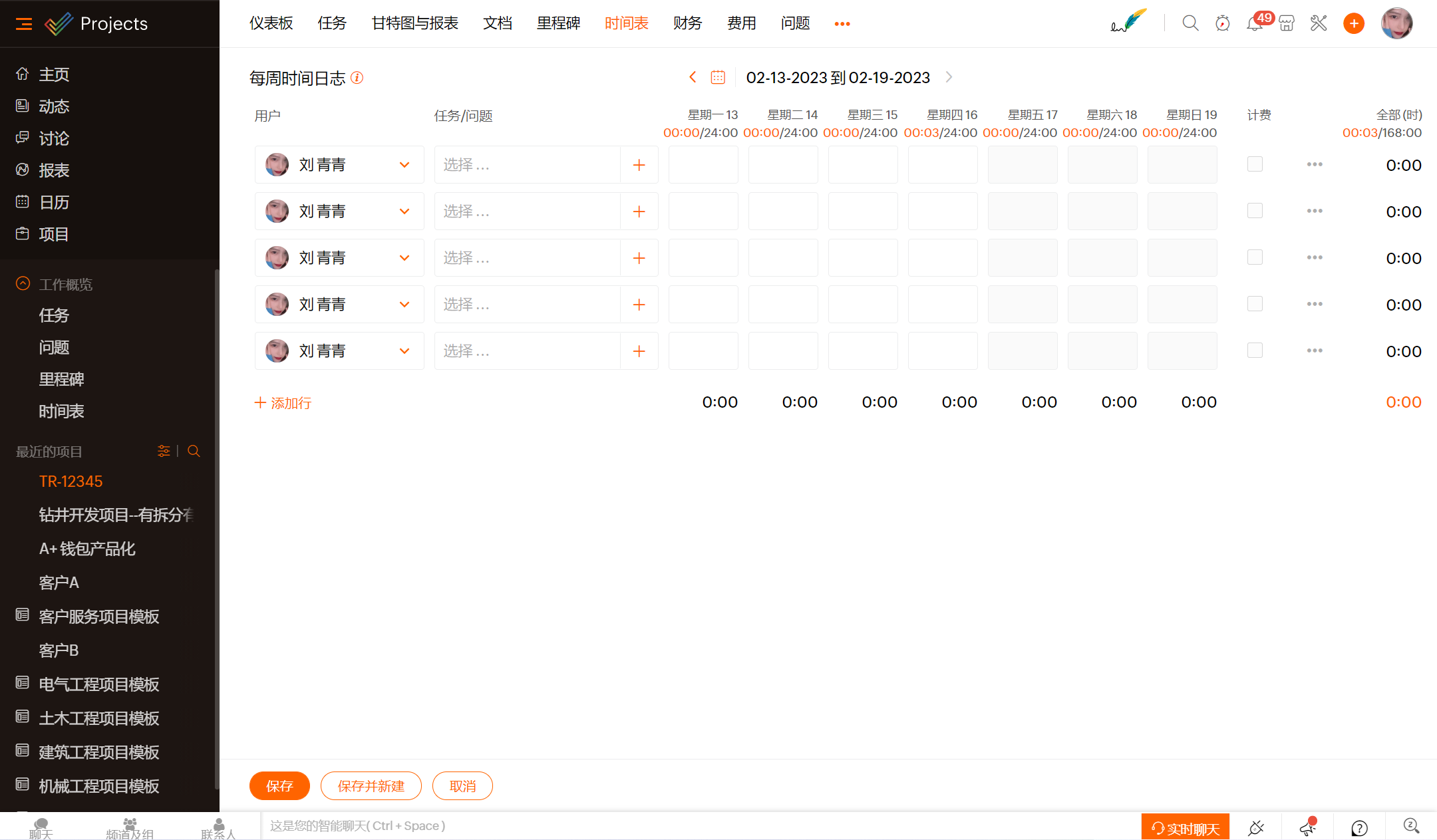Screen dimensions: 1437x840
Task: Check the billable box on the third row
Action: pyautogui.click(x=1255, y=257)
